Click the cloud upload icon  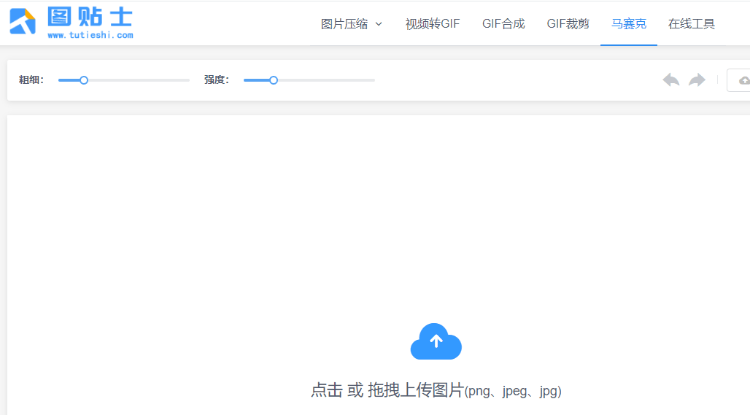(x=436, y=341)
